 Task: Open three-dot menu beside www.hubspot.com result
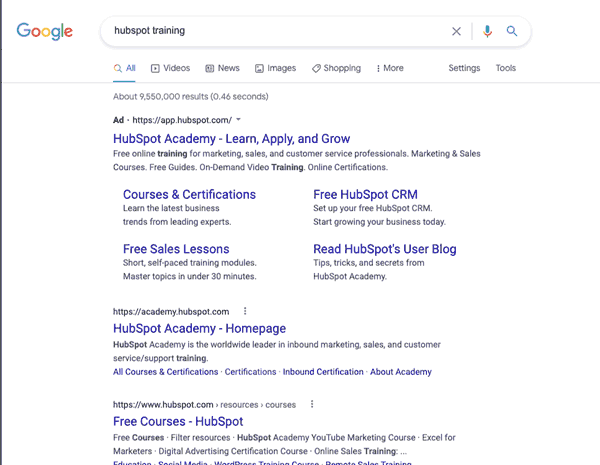(x=312, y=404)
